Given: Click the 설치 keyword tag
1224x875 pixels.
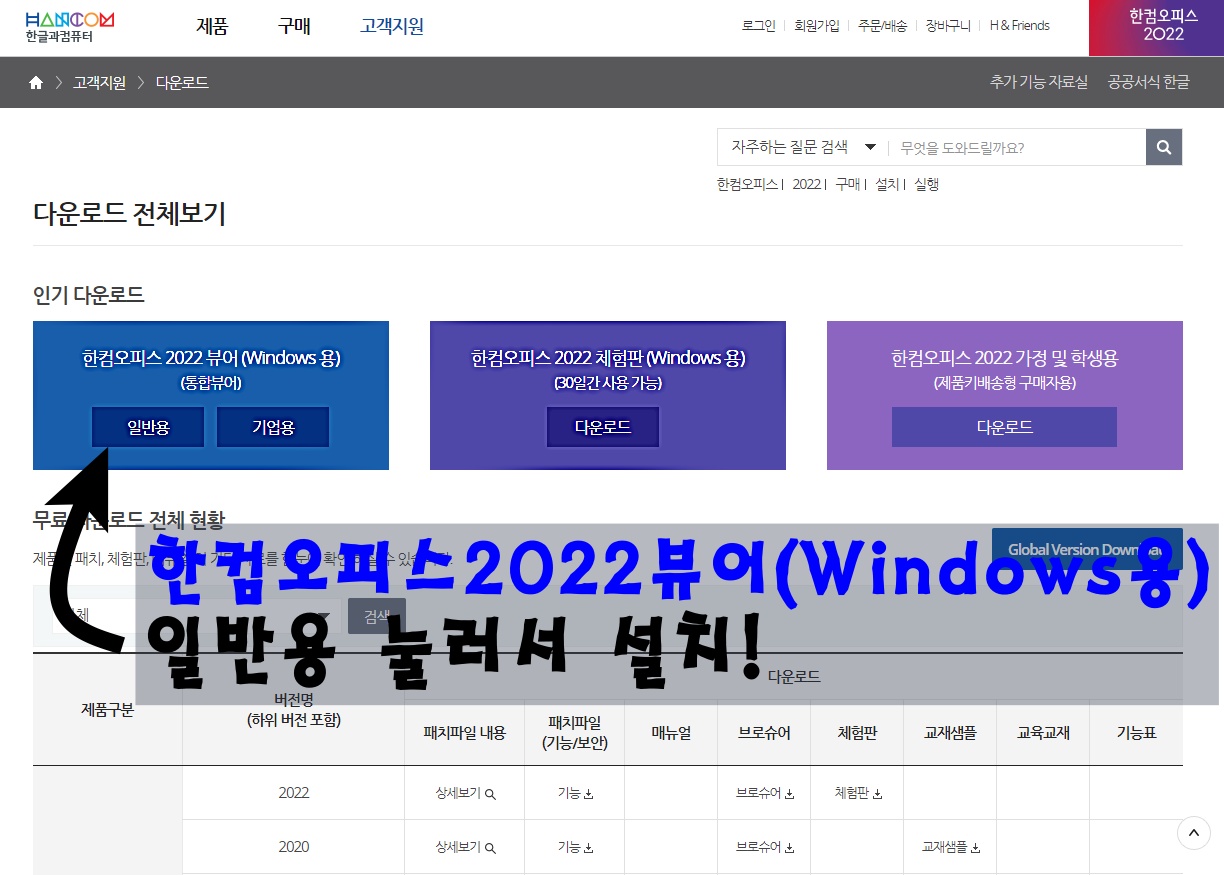Looking at the screenshot, I should point(887,184).
